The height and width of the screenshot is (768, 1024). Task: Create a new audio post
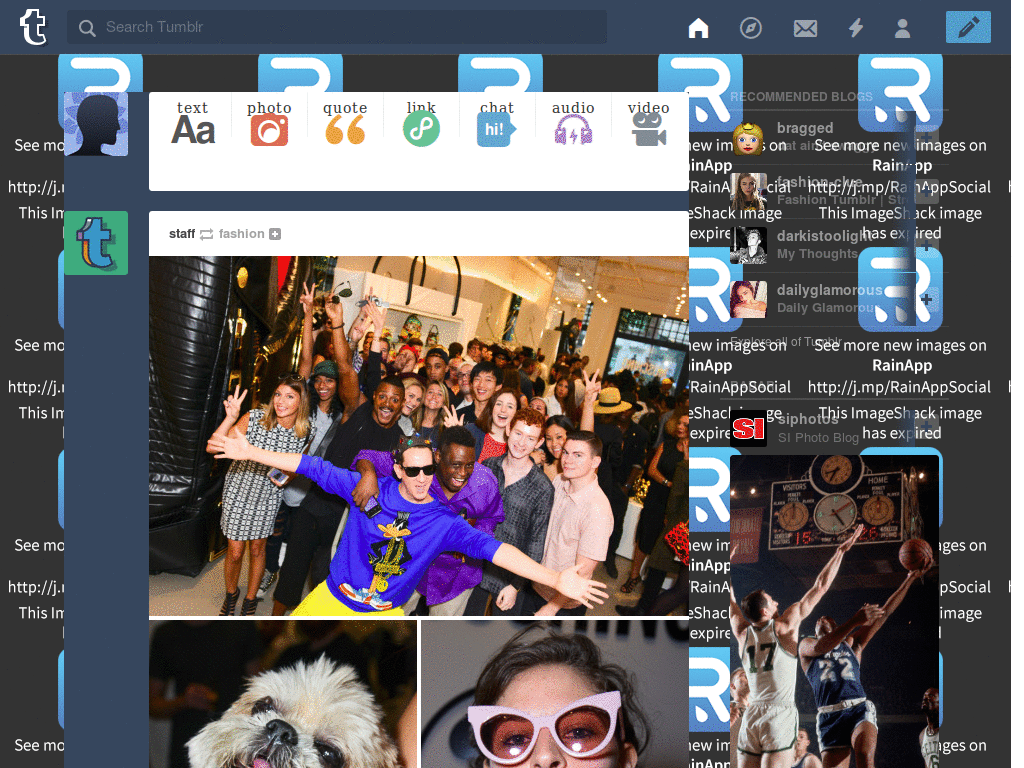tap(573, 123)
